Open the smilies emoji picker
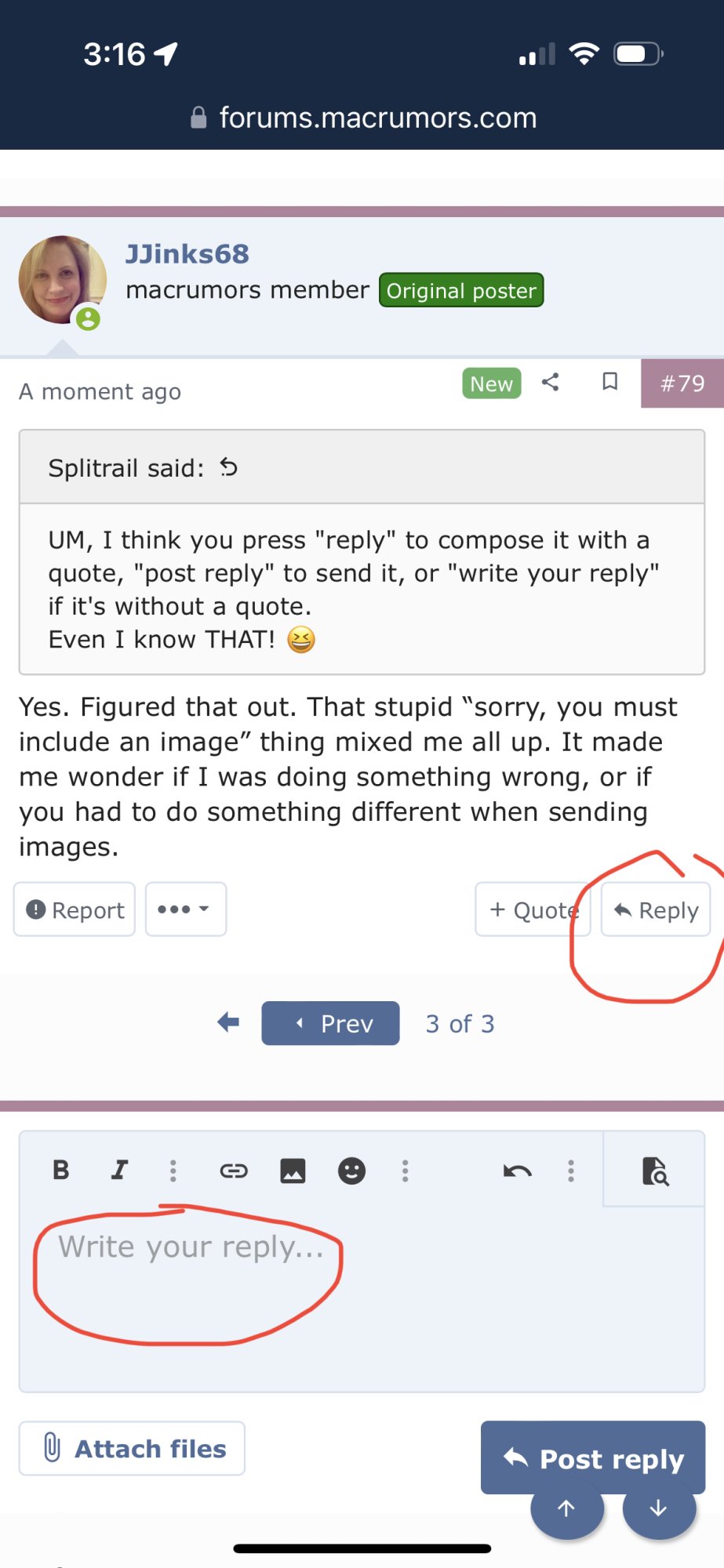The width and height of the screenshot is (724, 1568). (x=351, y=1171)
